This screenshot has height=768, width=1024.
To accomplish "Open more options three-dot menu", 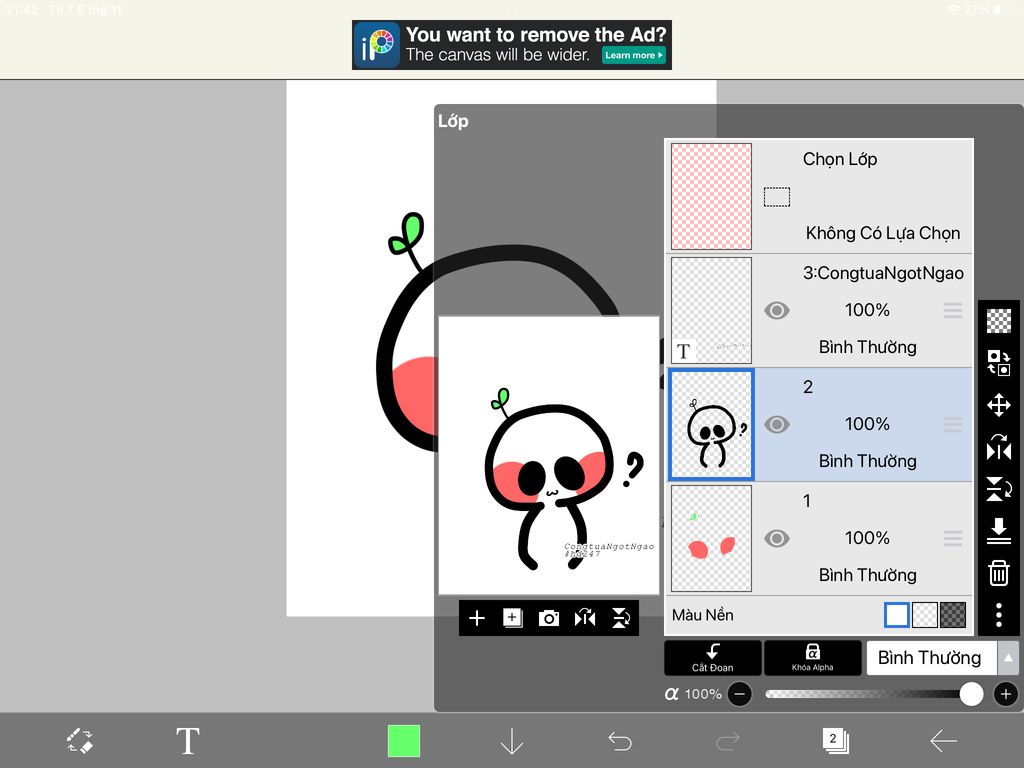I will (x=999, y=615).
